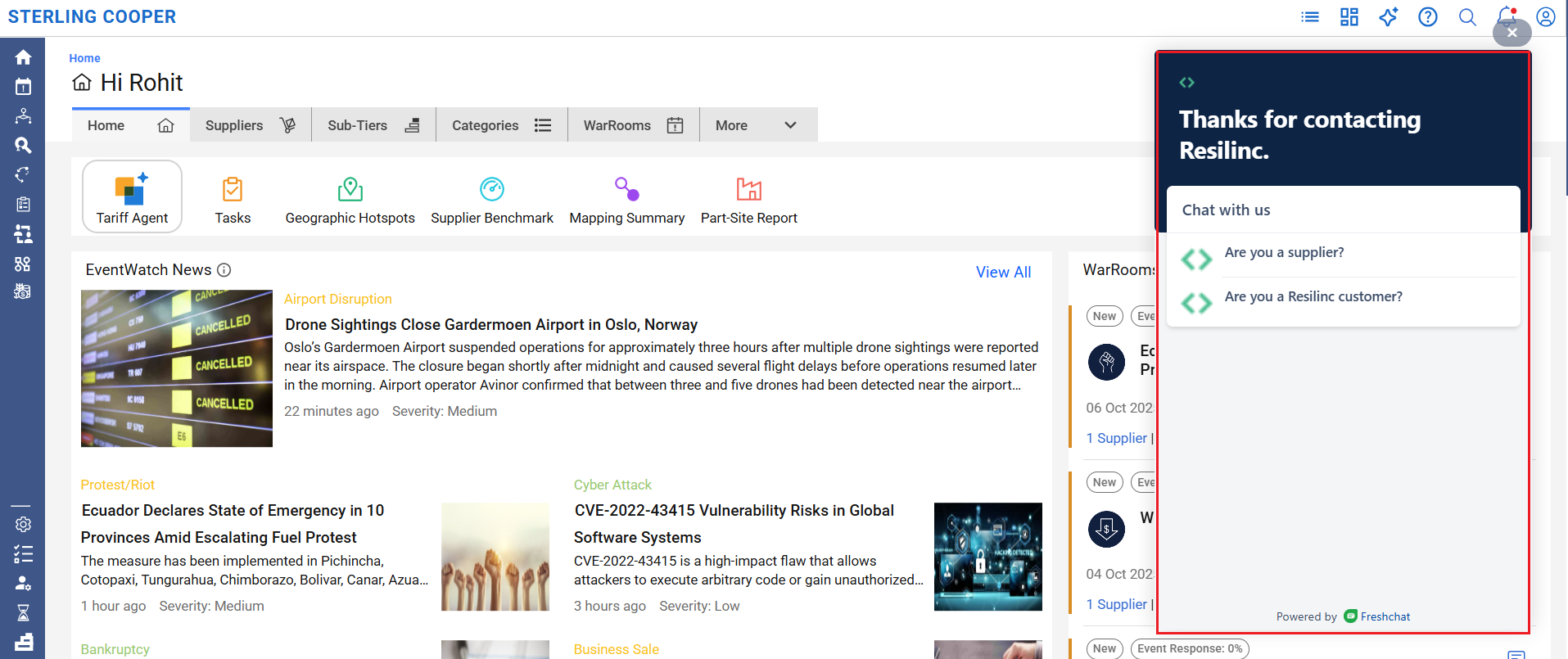Switch to the Categories tab

(502, 125)
